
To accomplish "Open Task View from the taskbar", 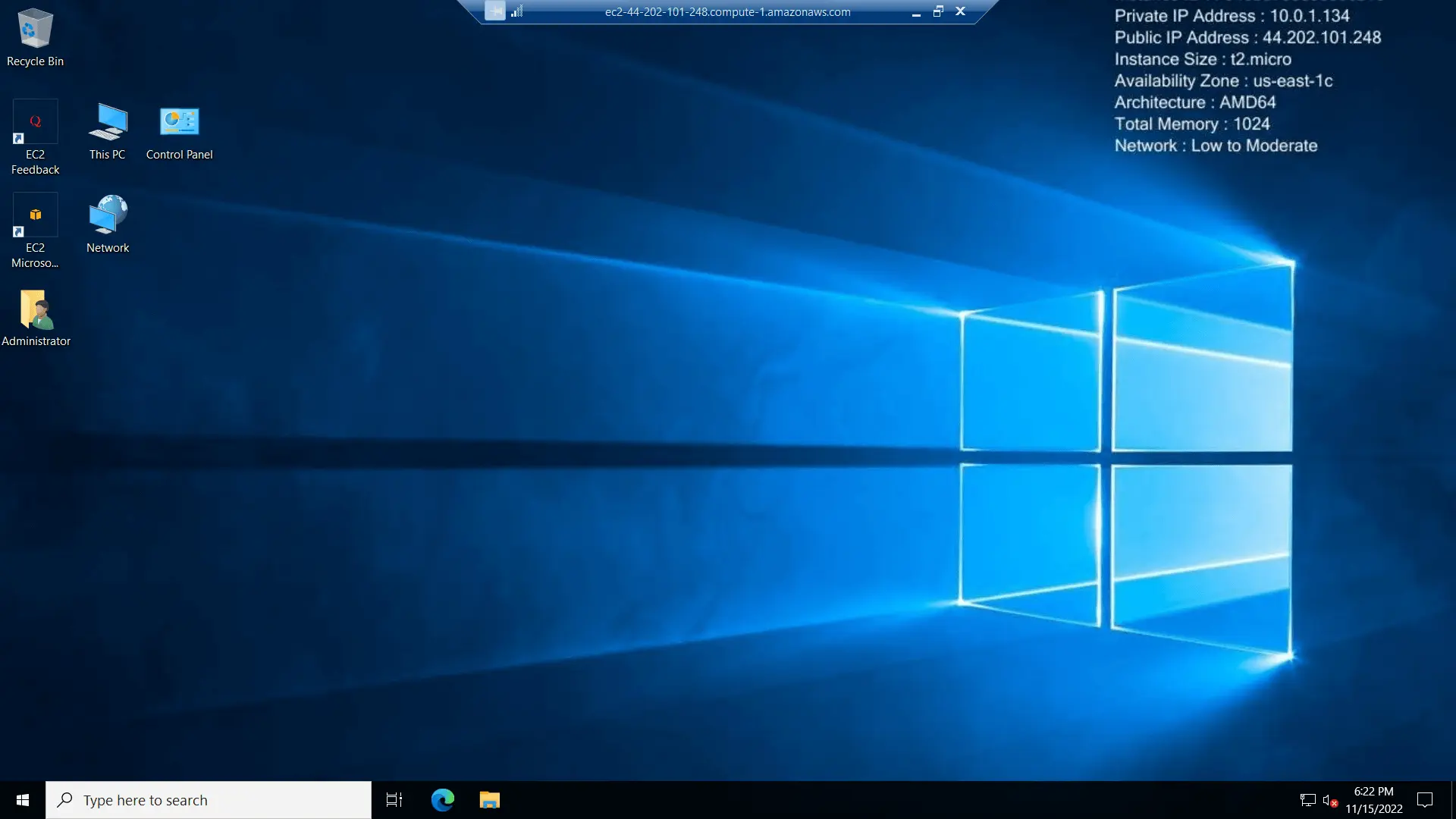I will pos(394,800).
